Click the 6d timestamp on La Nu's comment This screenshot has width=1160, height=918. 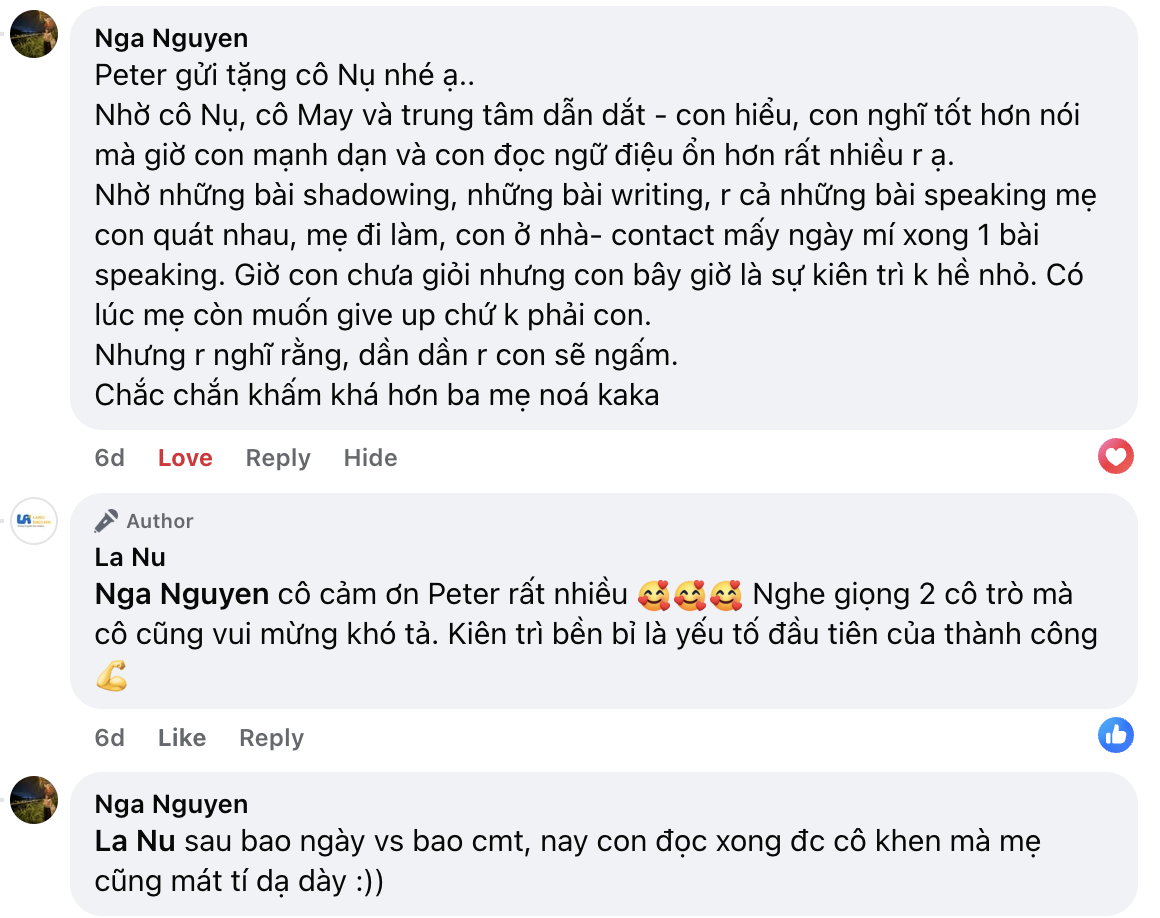click(108, 737)
